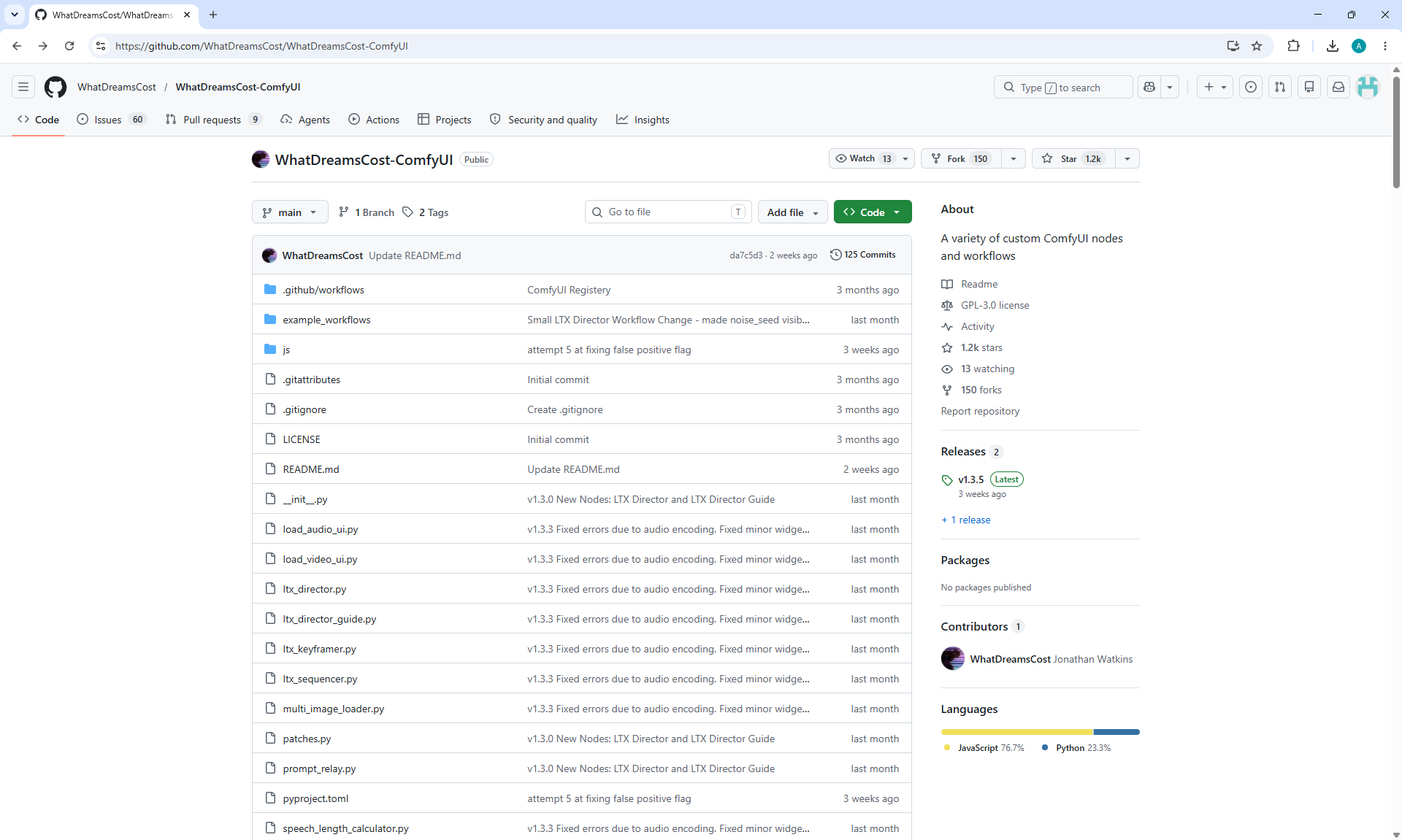Switch to the Agents tab
Screen dimensions: 1402x840
[x=305, y=120]
